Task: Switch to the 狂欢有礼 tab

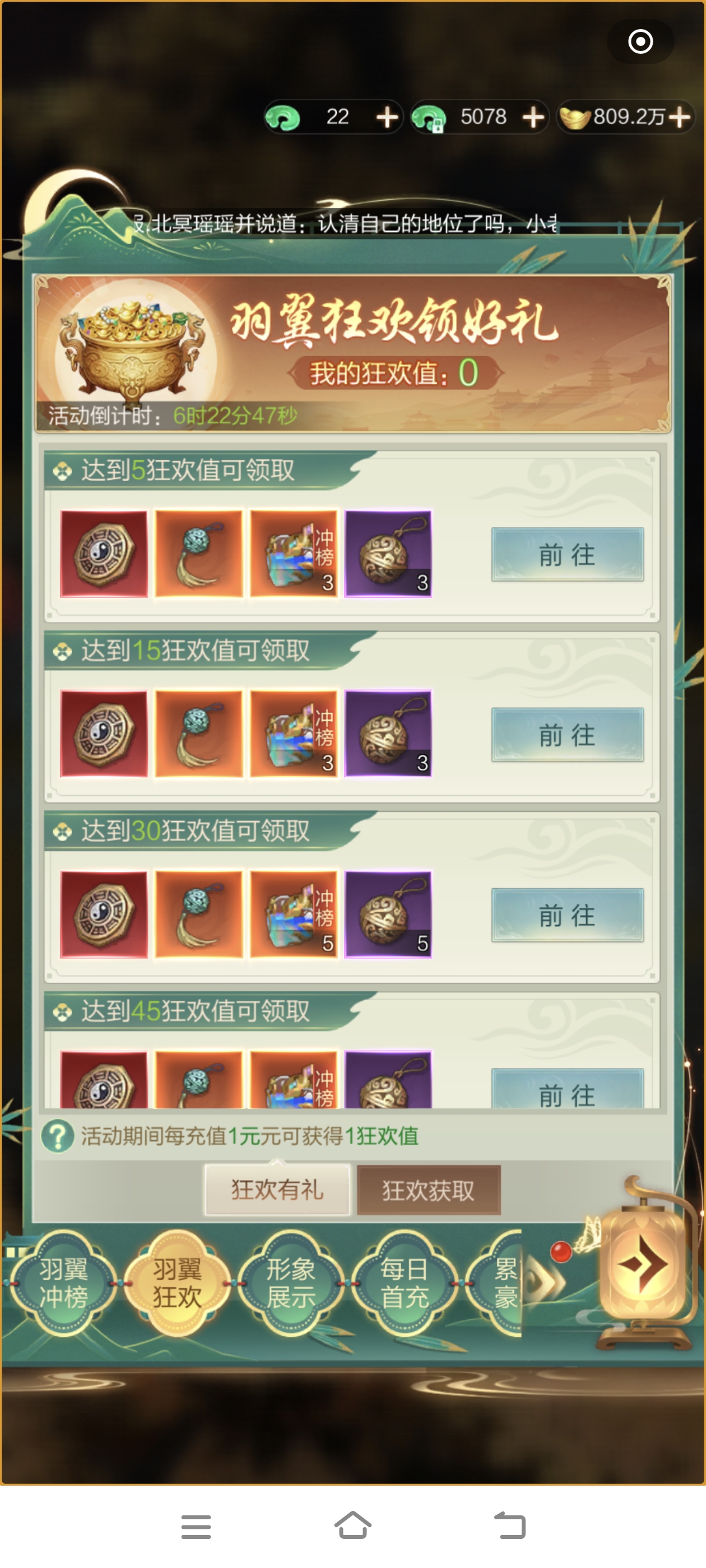Action: point(277,1190)
